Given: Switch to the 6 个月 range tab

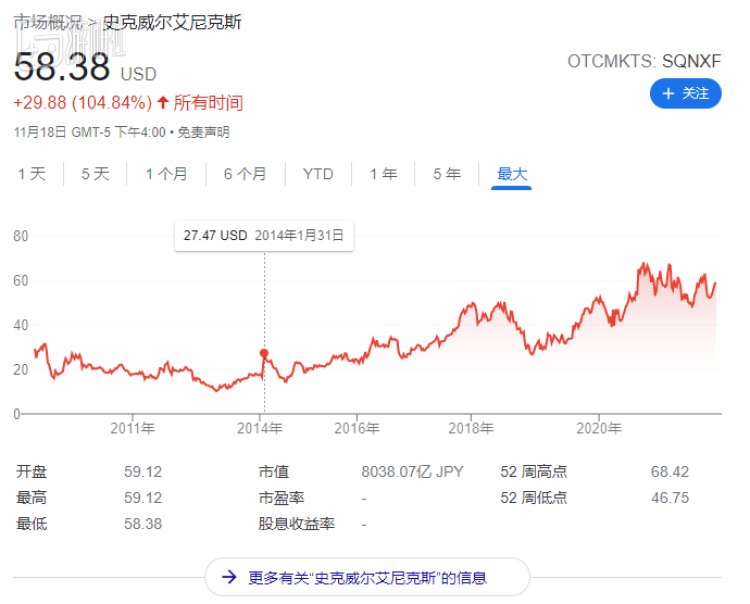Looking at the screenshot, I should [245, 174].
